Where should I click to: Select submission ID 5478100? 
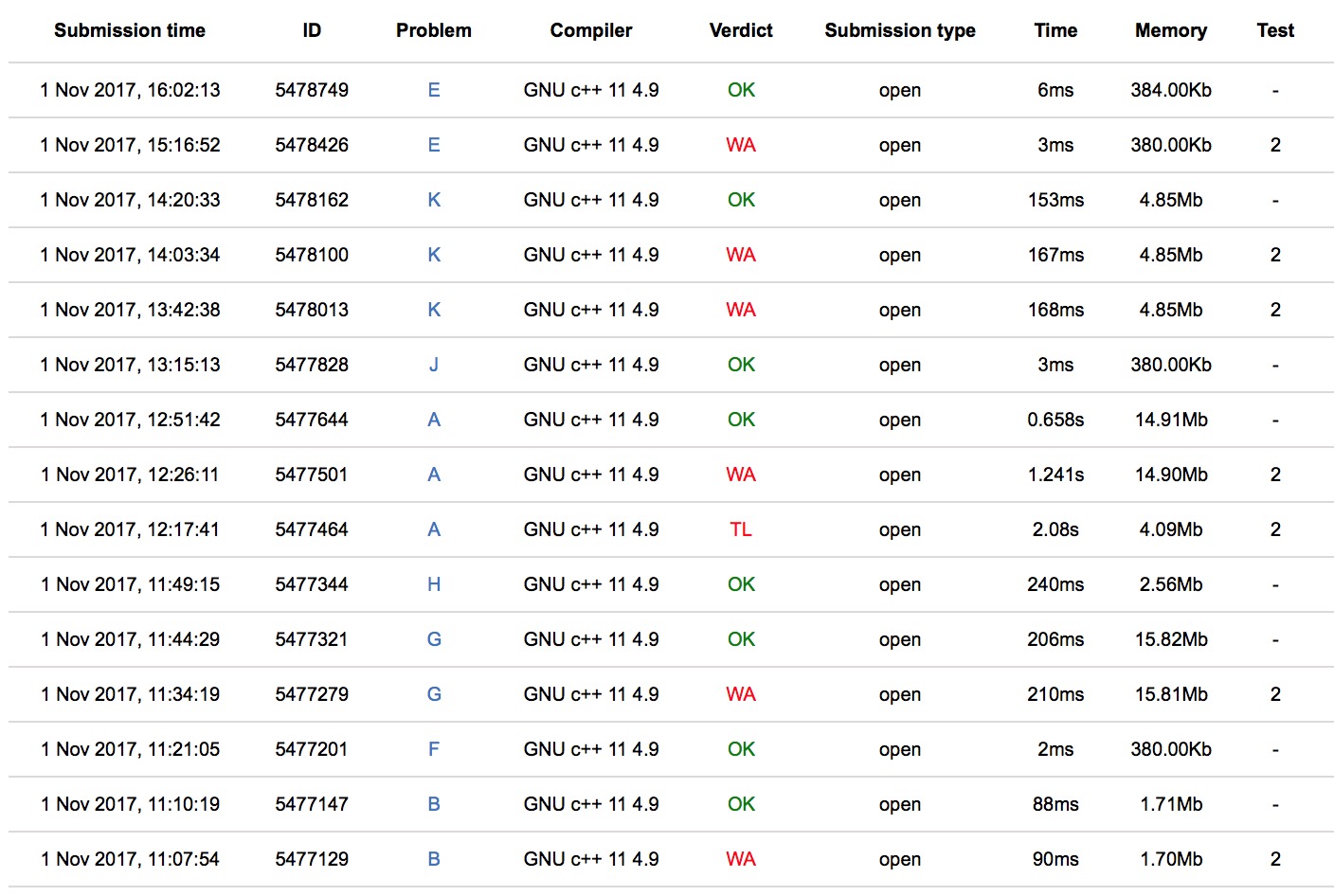(312, 255)
